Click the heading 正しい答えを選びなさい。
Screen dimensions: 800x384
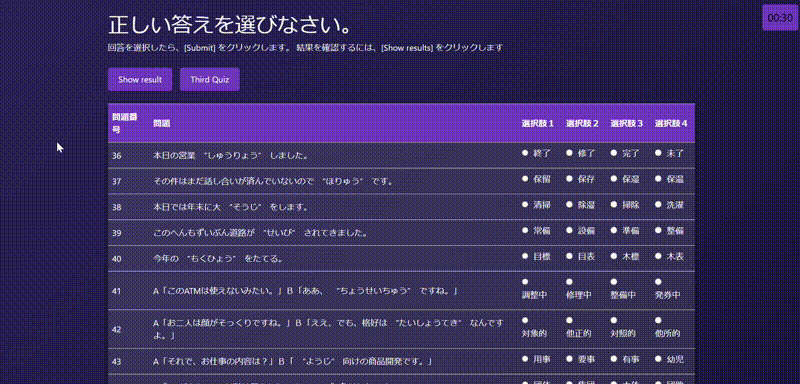230,25
